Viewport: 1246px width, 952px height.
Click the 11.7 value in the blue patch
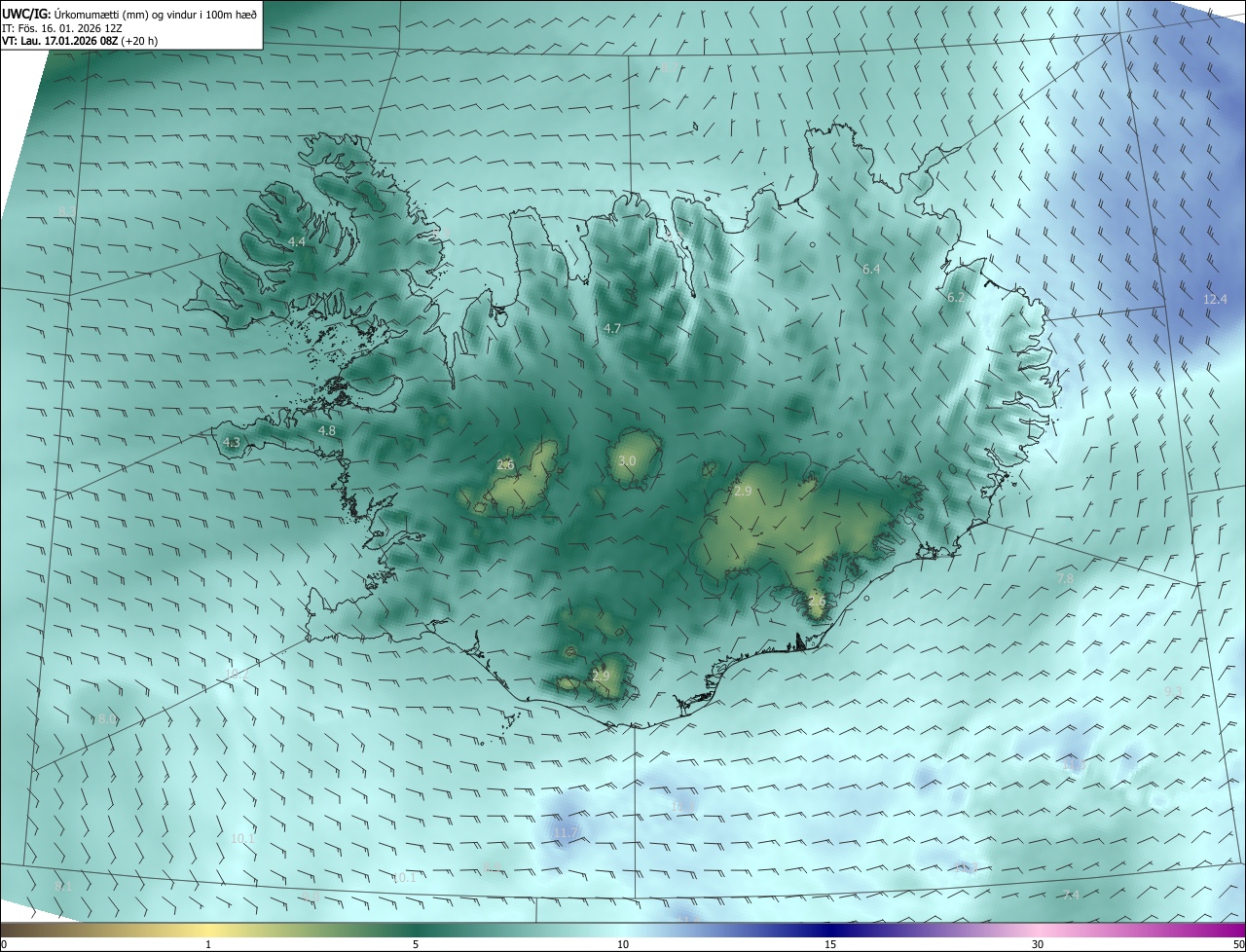(x=566, y=832)
